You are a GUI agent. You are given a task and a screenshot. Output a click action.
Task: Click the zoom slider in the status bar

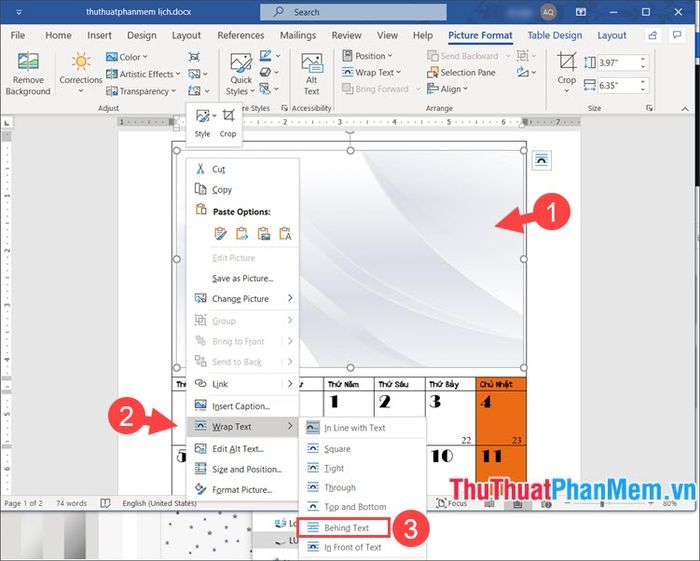(x=609, y=503)
